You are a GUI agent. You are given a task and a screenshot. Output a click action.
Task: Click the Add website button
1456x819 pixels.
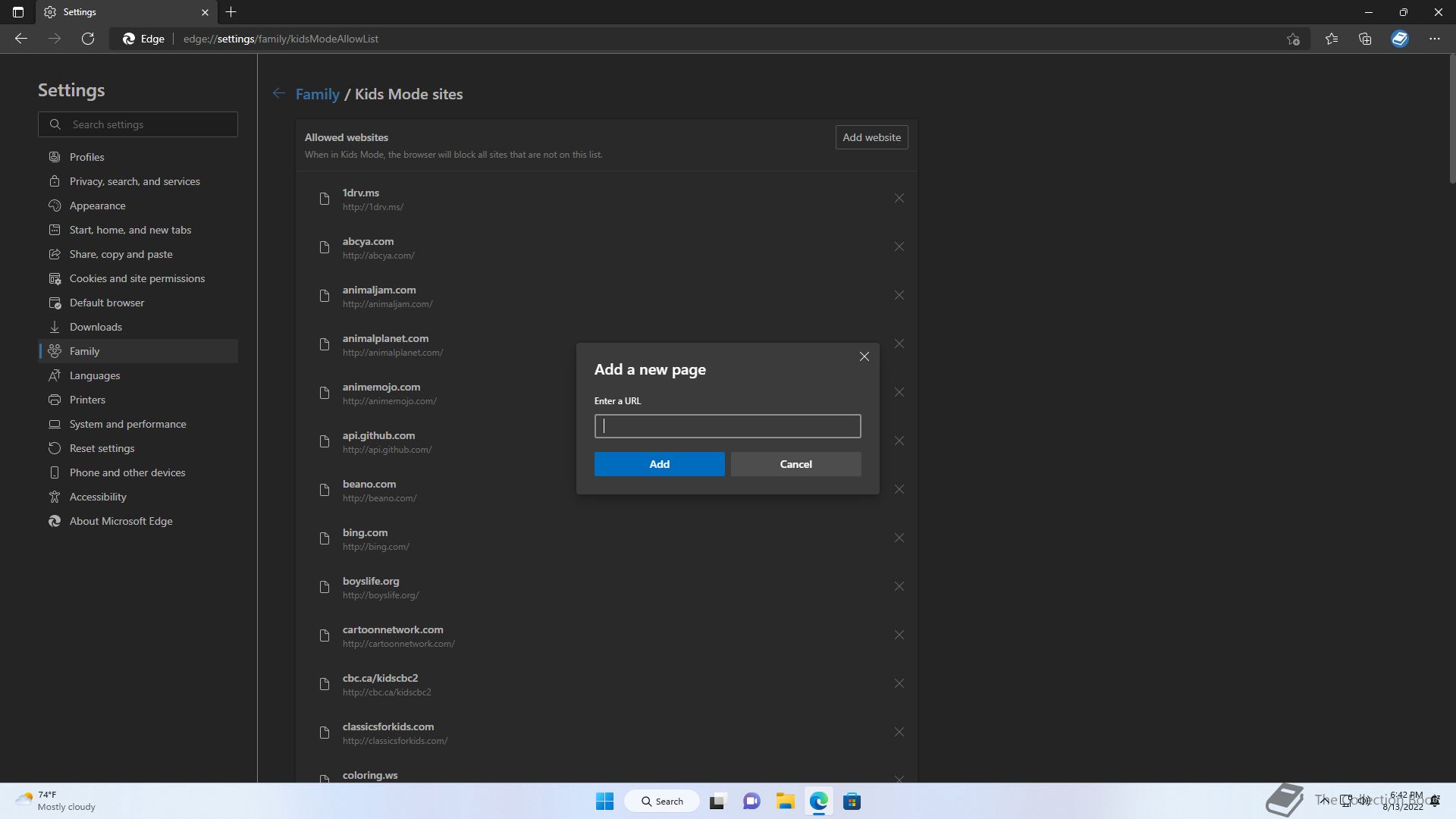tap(871, 137)
